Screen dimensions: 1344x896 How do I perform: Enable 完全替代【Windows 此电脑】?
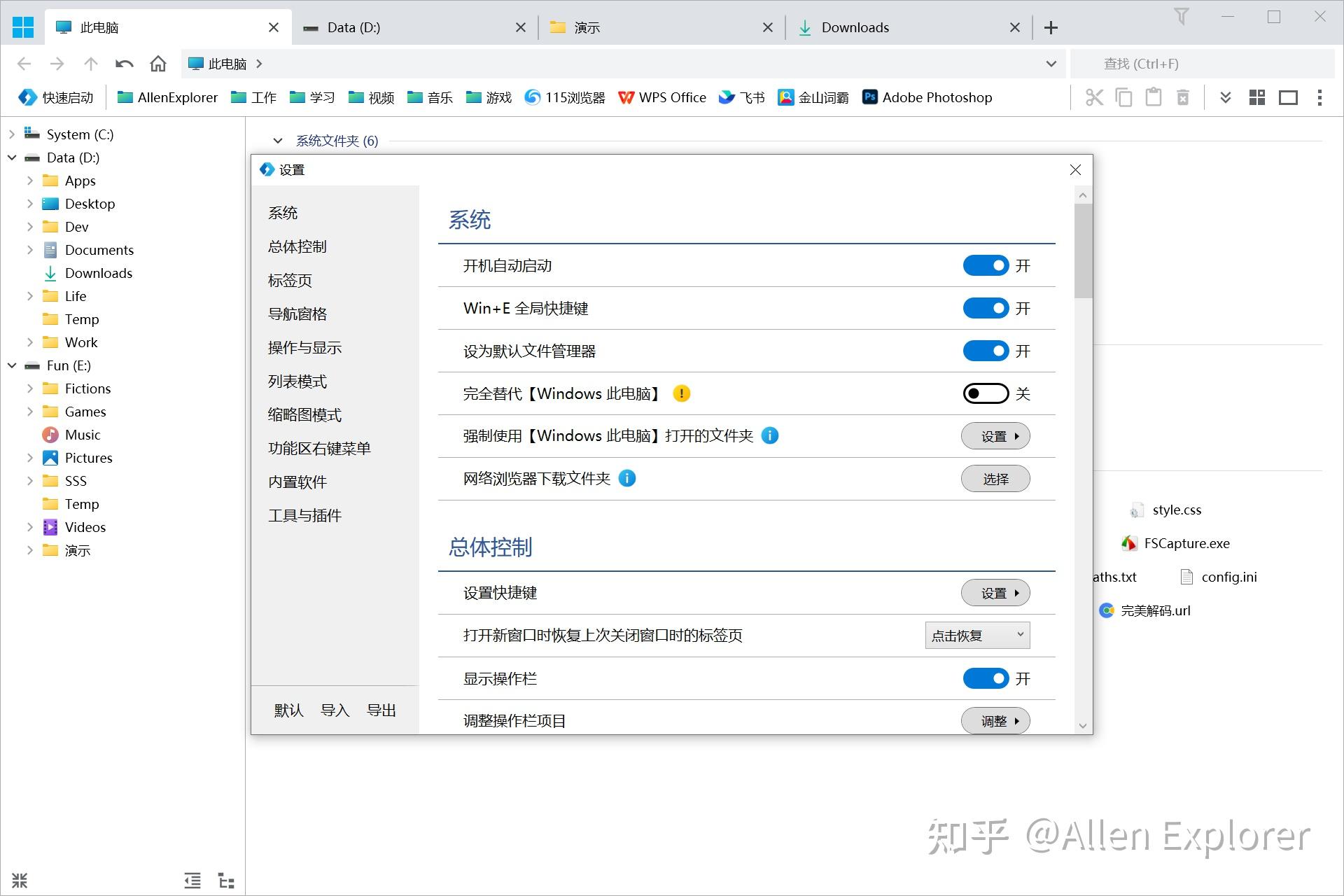pos(986,393)
